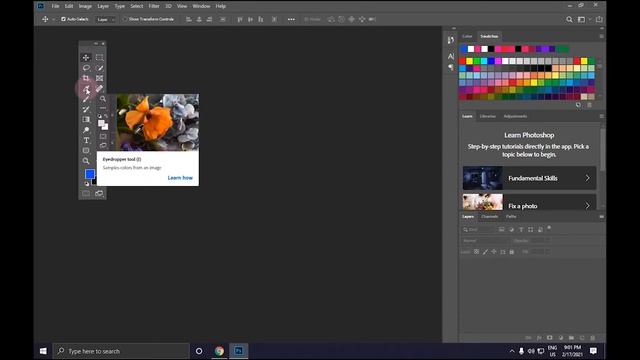The image size is (640, 360).
Task: Switch to the Color tab
Action: (467, 36)
